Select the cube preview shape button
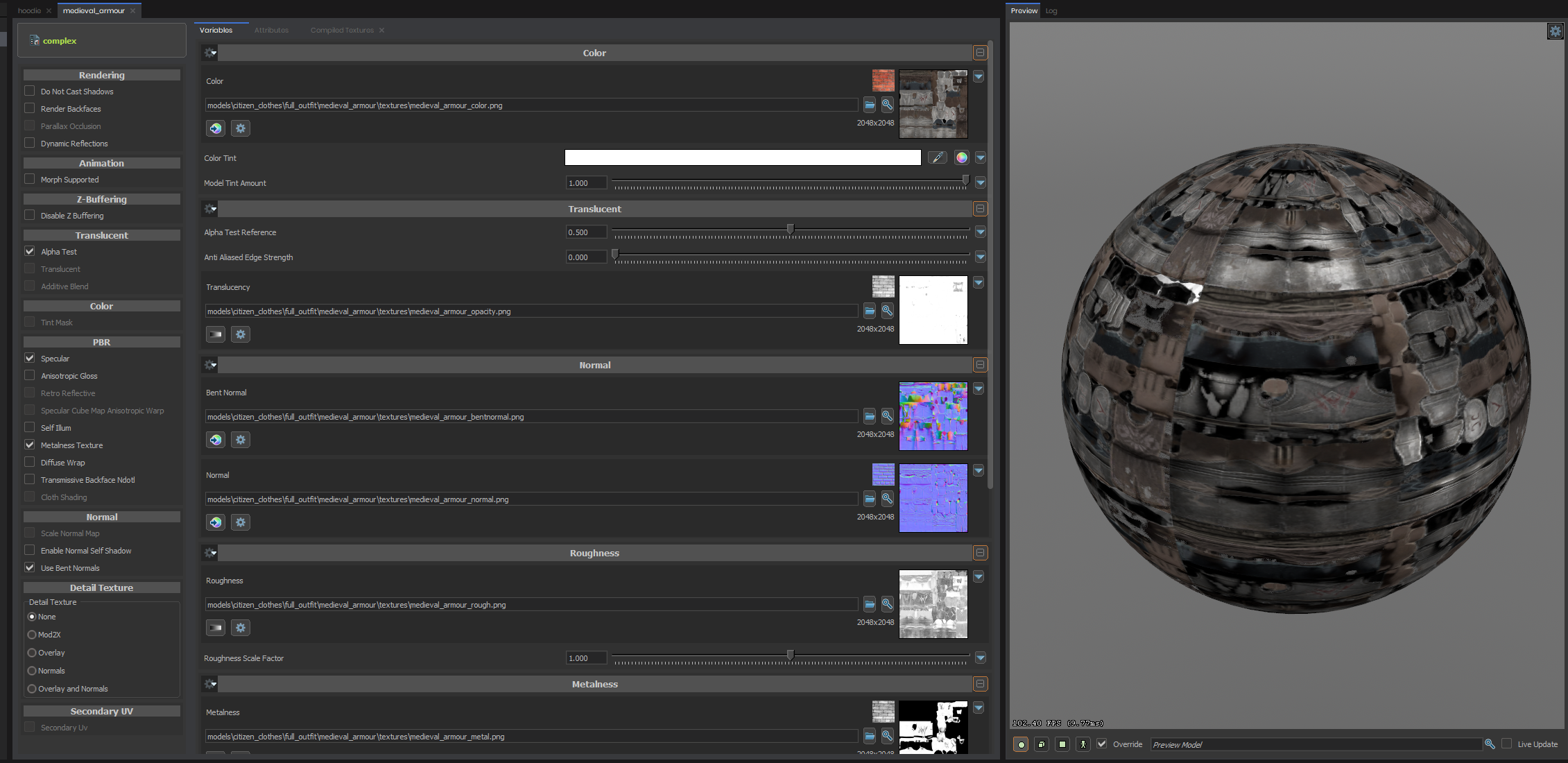This screenshot has width=1568, height=763. click(1042, 744)
